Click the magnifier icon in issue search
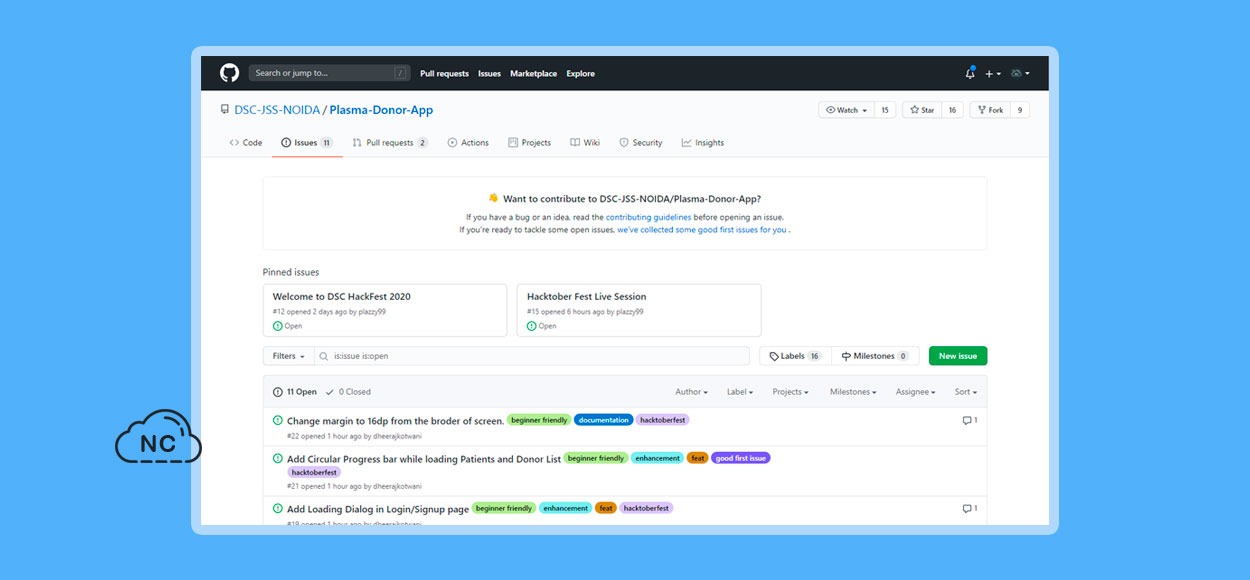 coord(324,356)
